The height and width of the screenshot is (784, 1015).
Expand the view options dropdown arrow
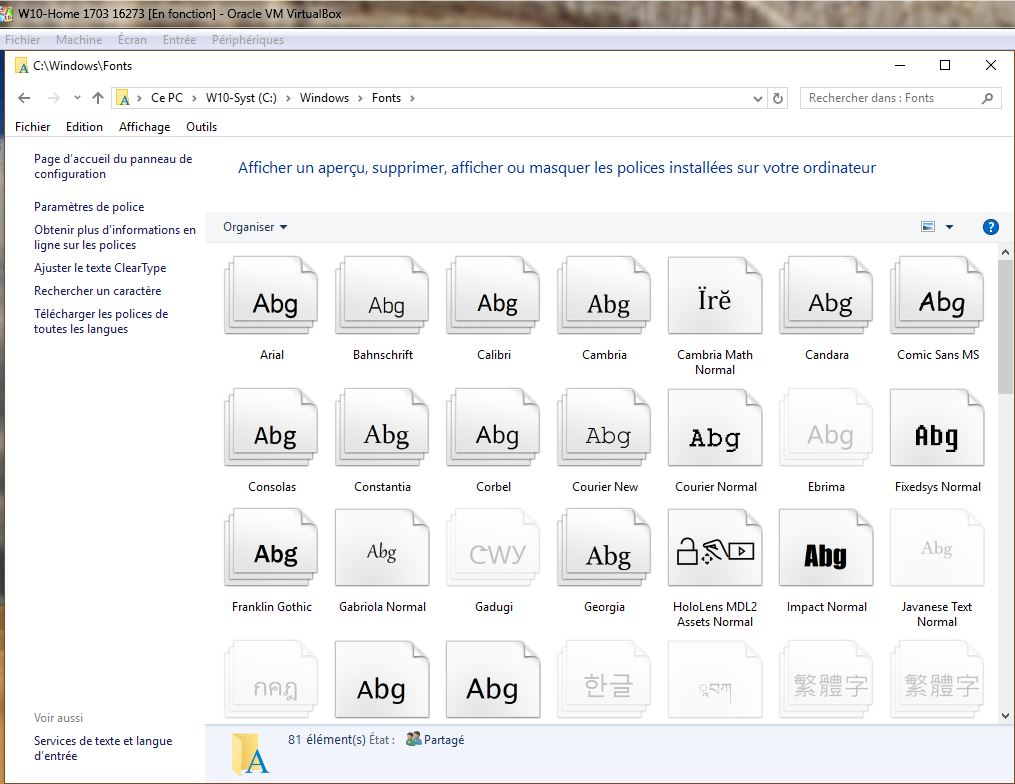click(950, 227)
